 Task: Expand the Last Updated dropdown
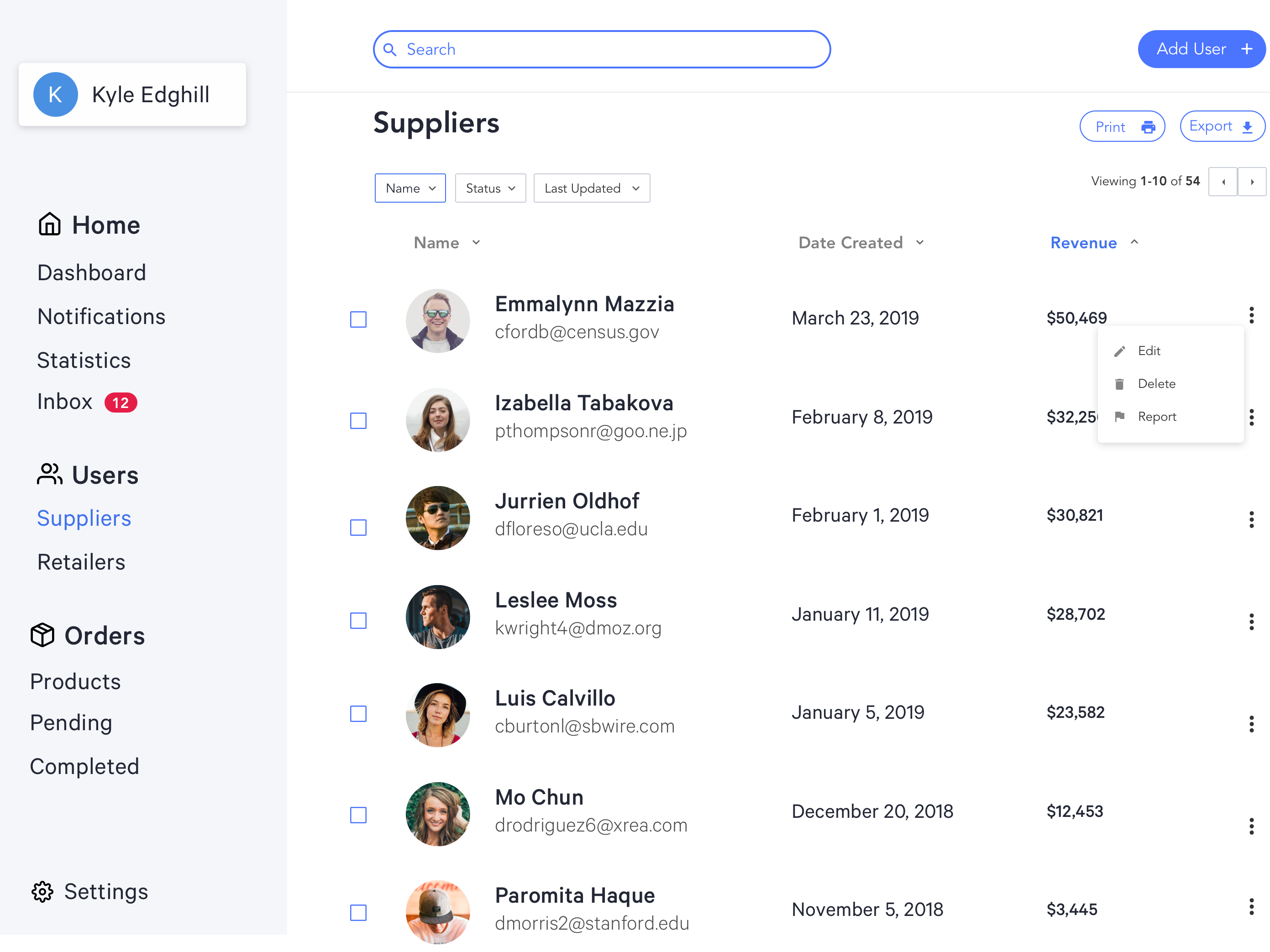click(591, 188)
